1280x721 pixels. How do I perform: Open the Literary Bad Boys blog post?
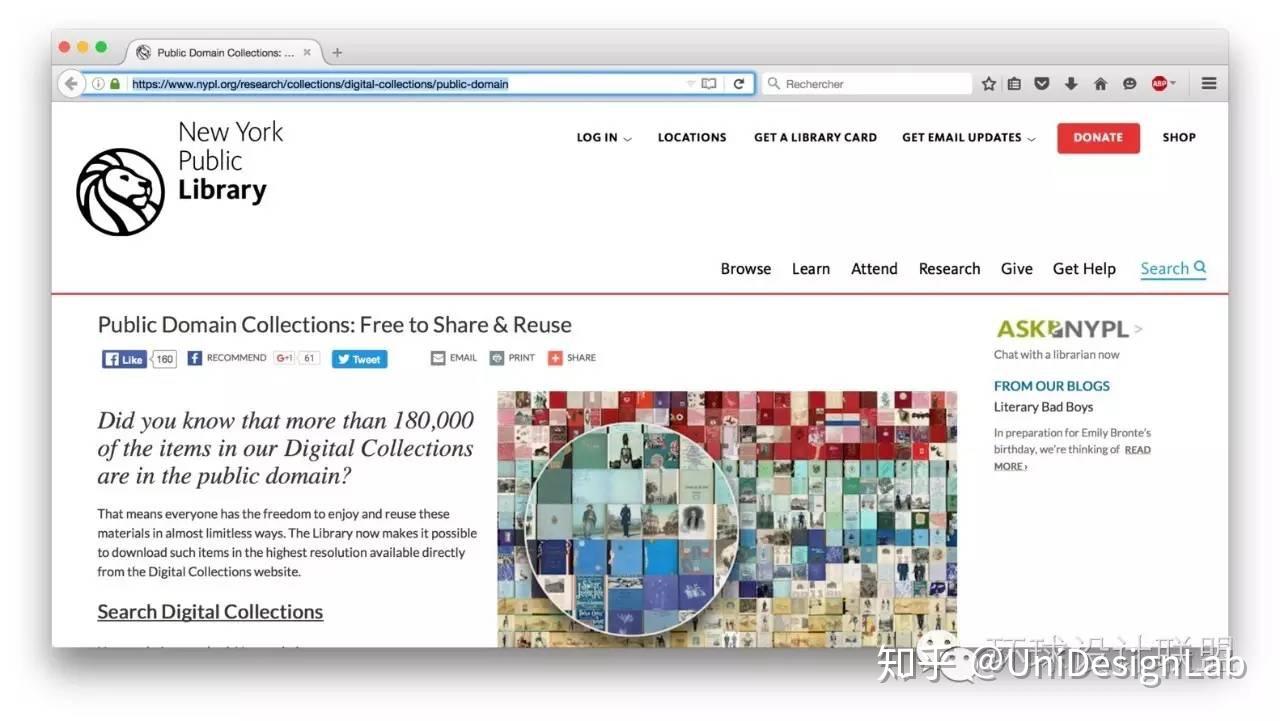[1043, 407]
